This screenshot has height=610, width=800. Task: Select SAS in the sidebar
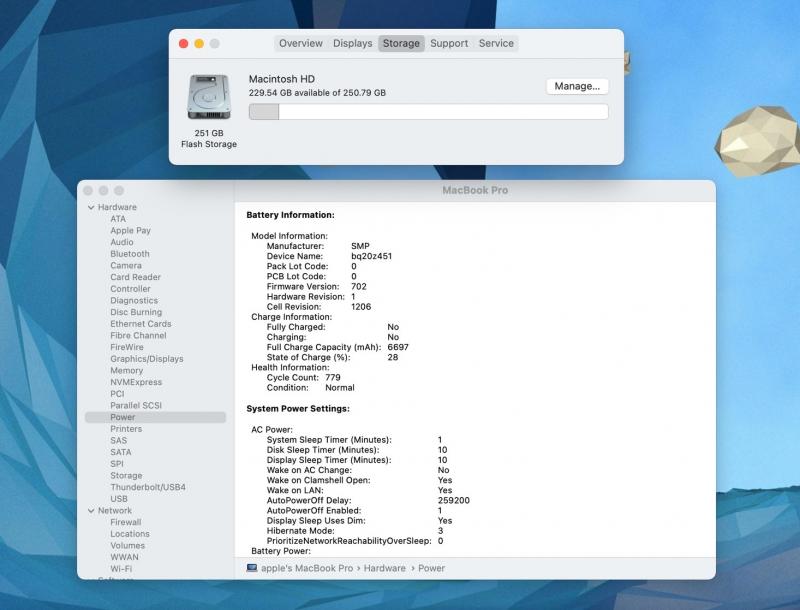point(118,441)
